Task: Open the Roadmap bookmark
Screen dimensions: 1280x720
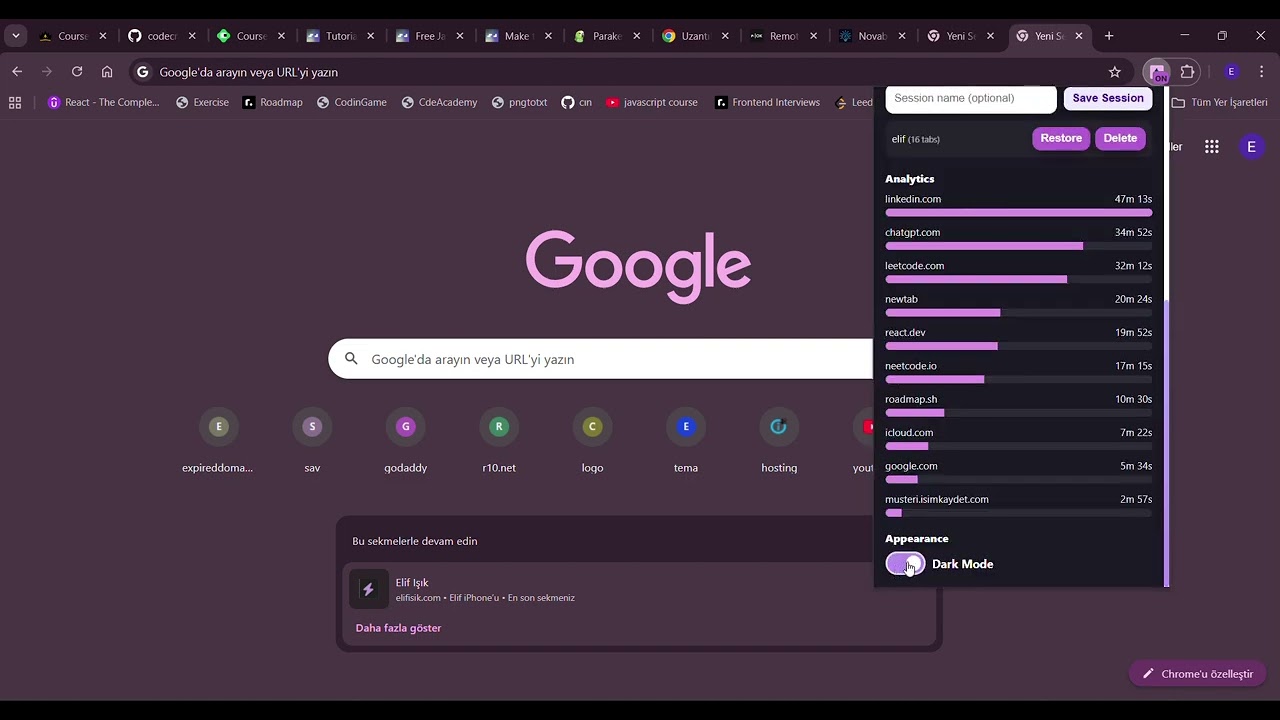Action: pyautogui.click(x=272, y=102)
